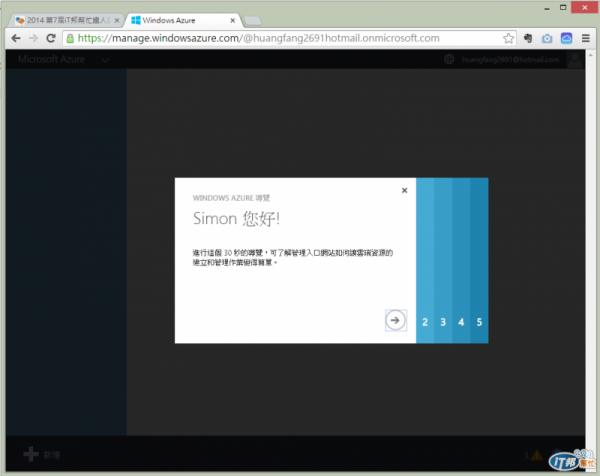Click the browser forward arrow

(34, 38)
